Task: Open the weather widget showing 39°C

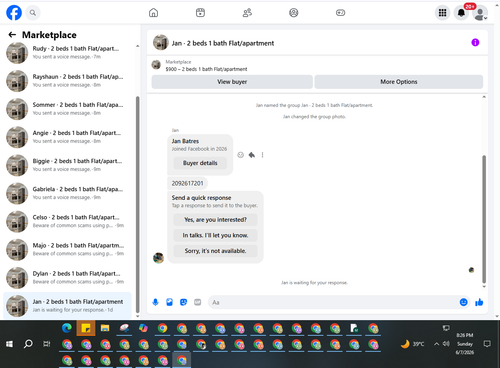Action: pyautogui.click(x=413, y=344)
